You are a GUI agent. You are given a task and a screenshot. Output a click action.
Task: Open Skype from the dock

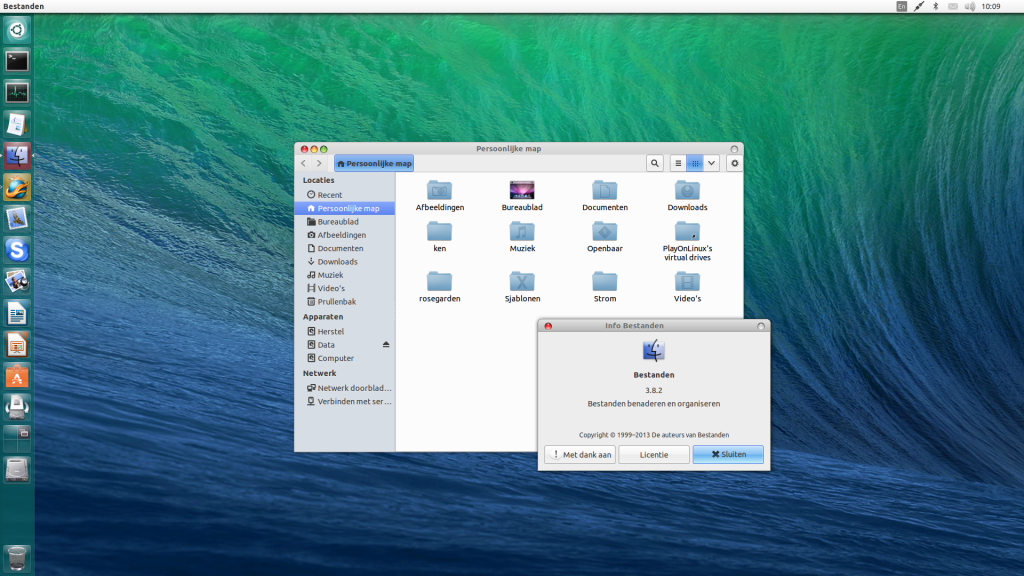pyautogui.click(x=17, y=250)
